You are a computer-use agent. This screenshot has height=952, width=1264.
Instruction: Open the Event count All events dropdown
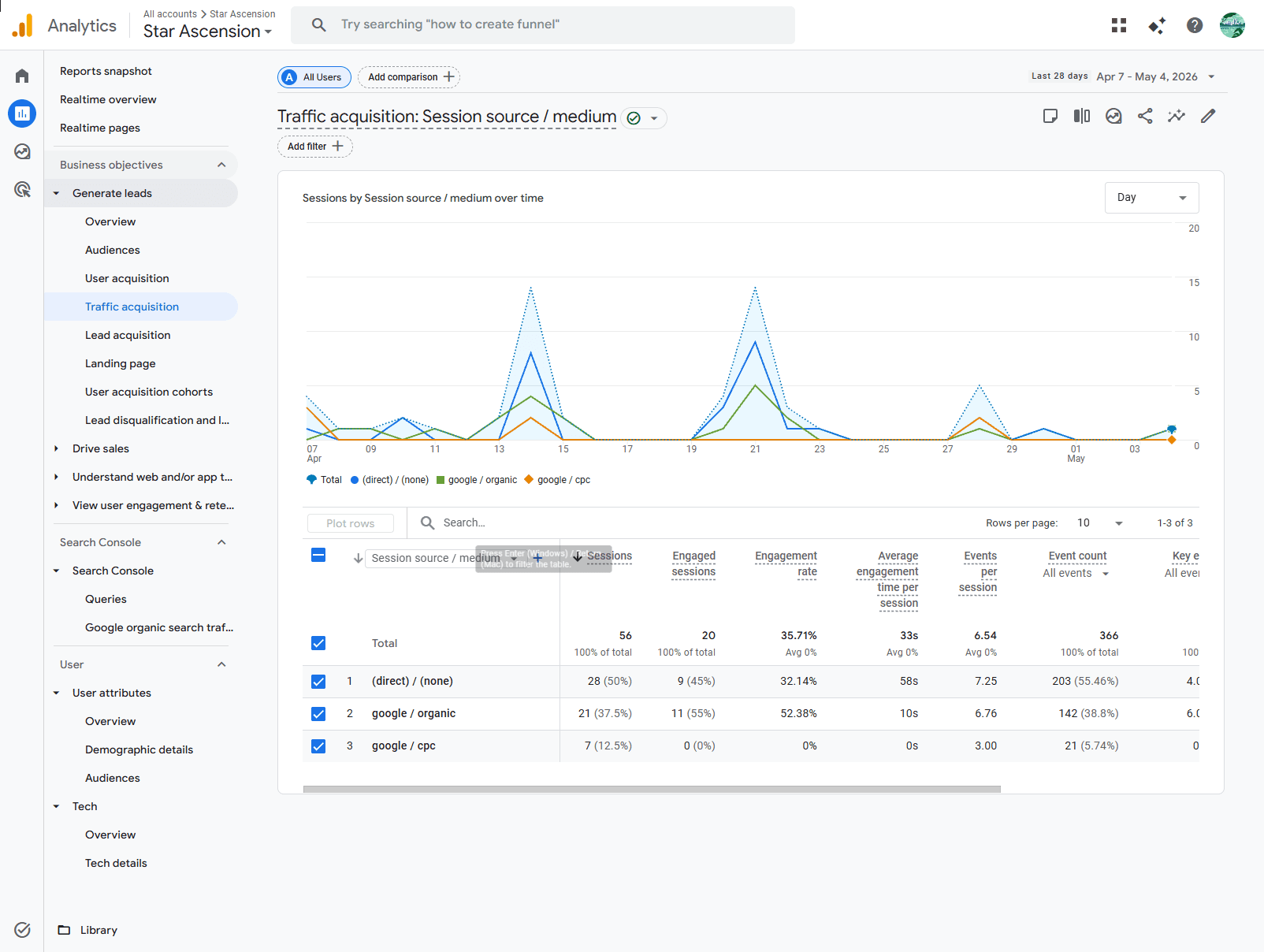1076,574
